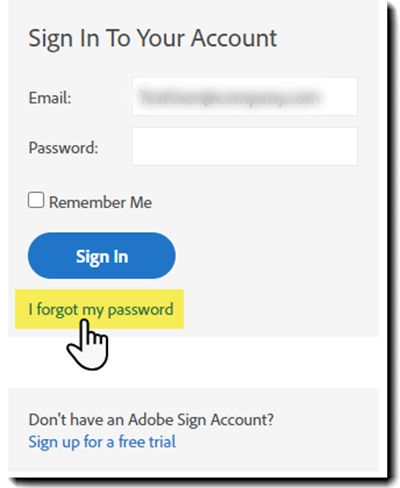Click the 'Remember Me' label text

(100, 202)
